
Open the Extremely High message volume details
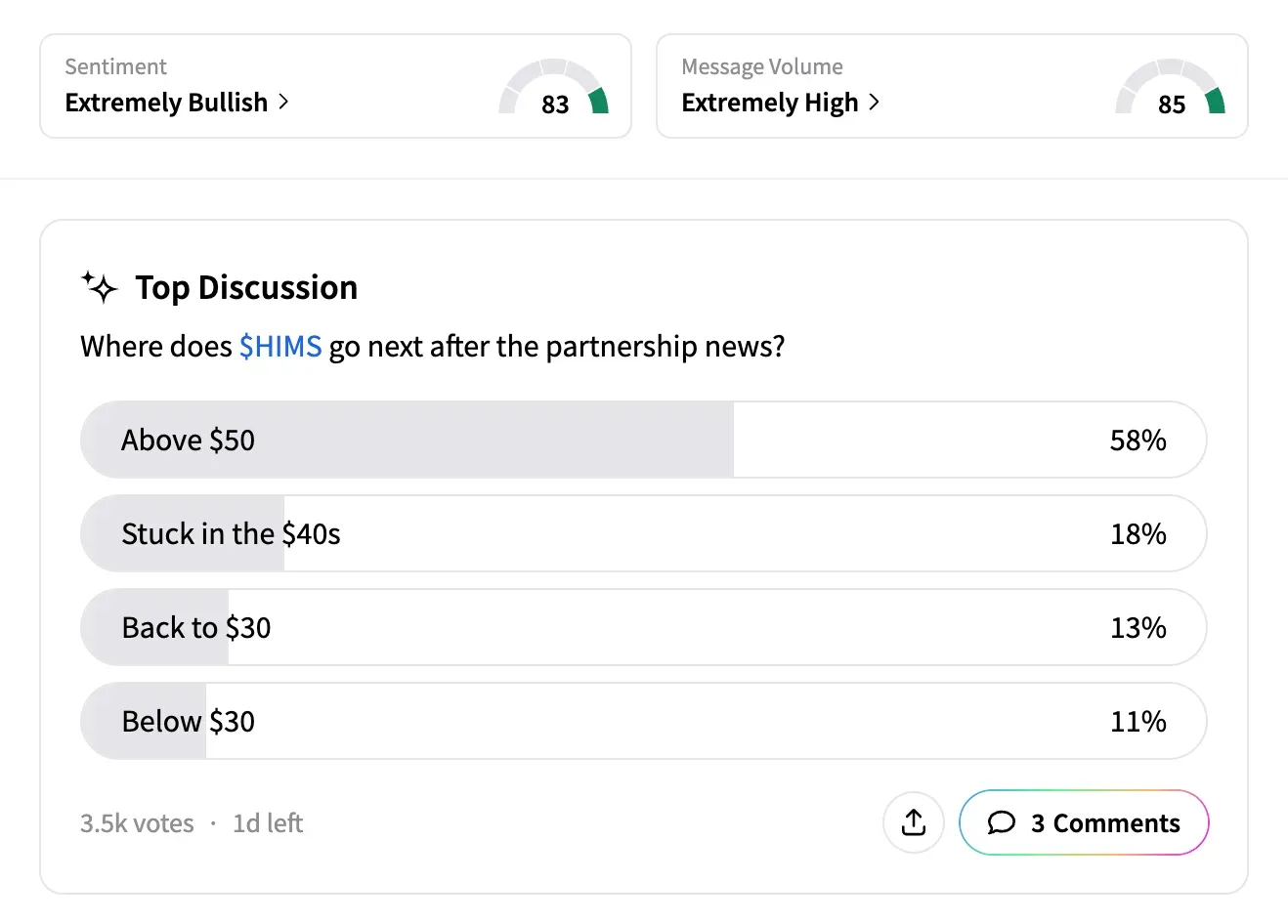[781, 103]
